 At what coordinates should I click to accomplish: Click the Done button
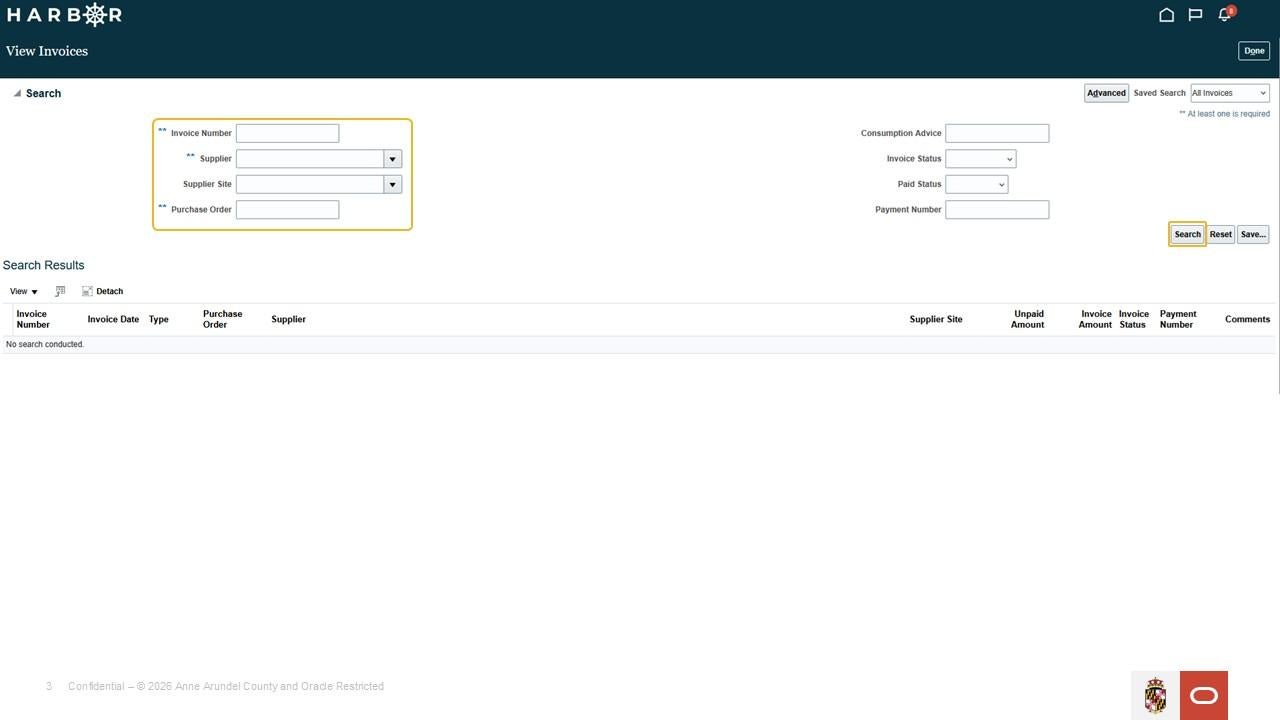coord(1254,51)
